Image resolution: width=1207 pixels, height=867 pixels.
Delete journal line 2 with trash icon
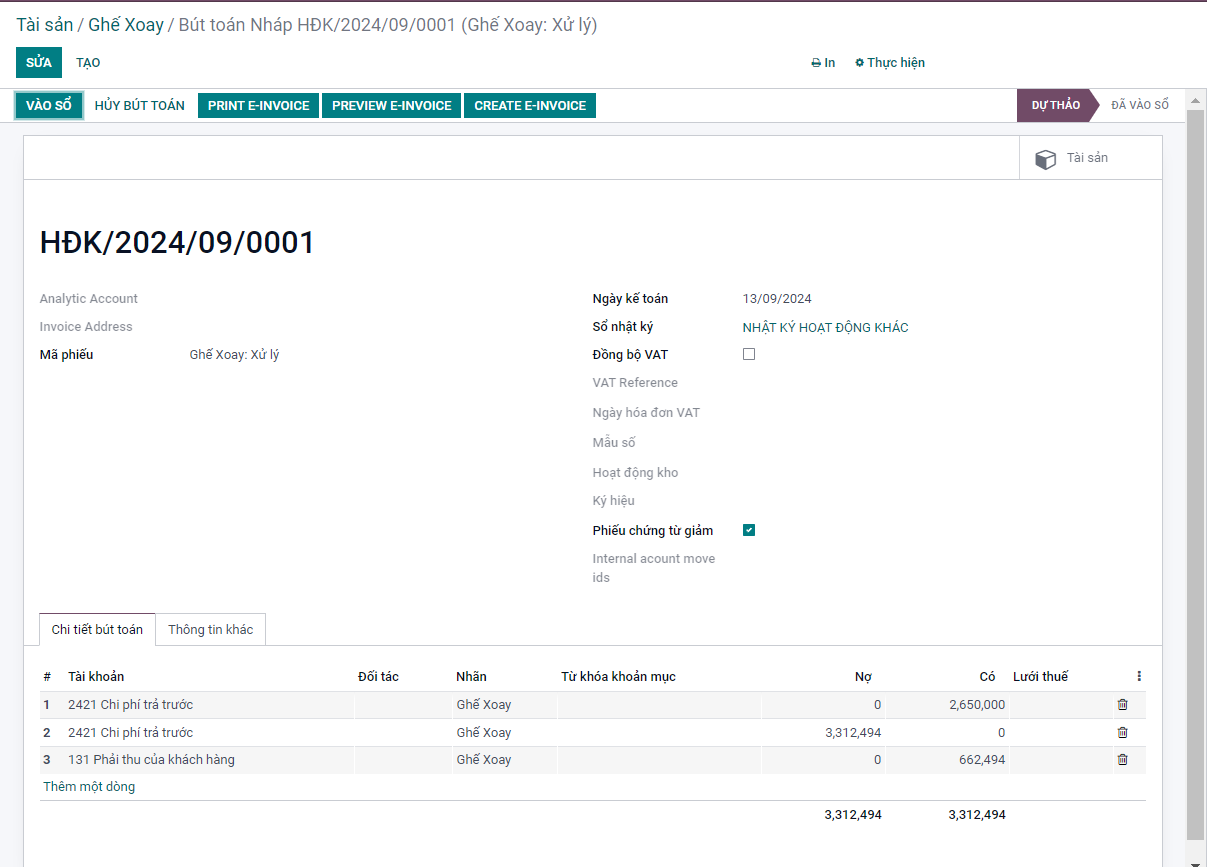pyautogui.click(x=1122, y=733)
